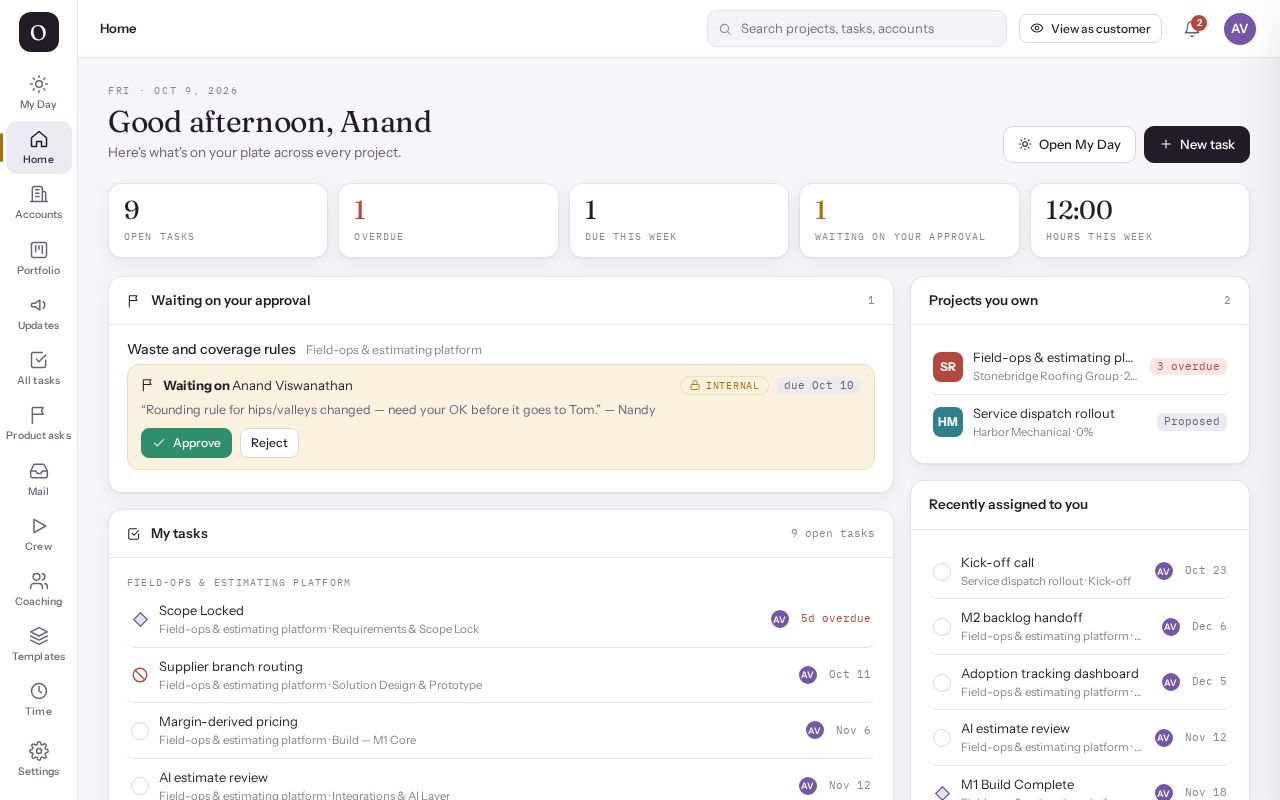Approve the Waste and coverage rules request
The height and width of the screenshot is (800, 1280).
coord(186,443)
